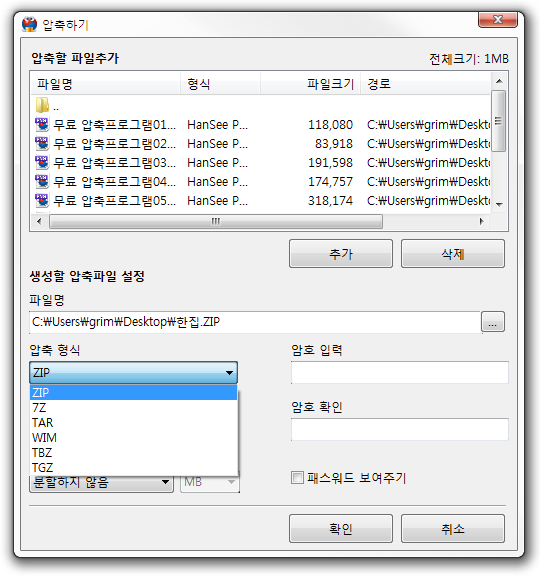This screenshot has height=582, width=540.
Task: Click the file size value 118,080
Action: pyautogui.click(x=330, y=125)
